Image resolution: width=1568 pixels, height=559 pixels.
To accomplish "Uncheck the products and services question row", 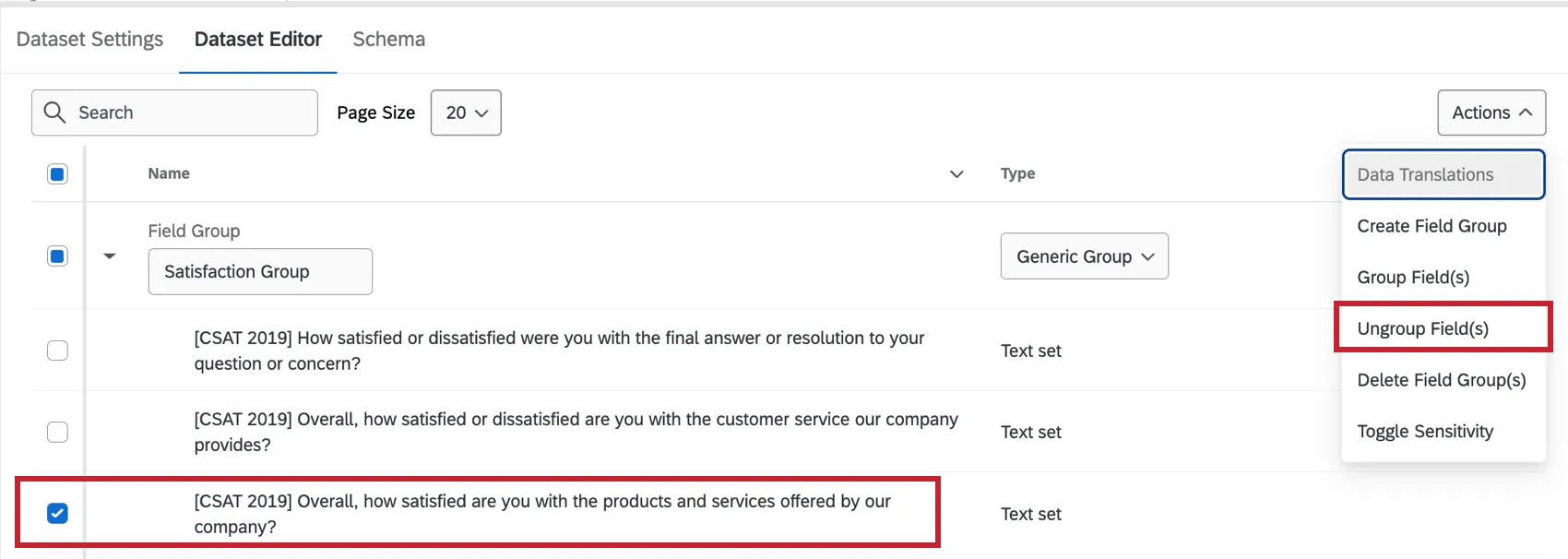I will [x=57, y=513].
